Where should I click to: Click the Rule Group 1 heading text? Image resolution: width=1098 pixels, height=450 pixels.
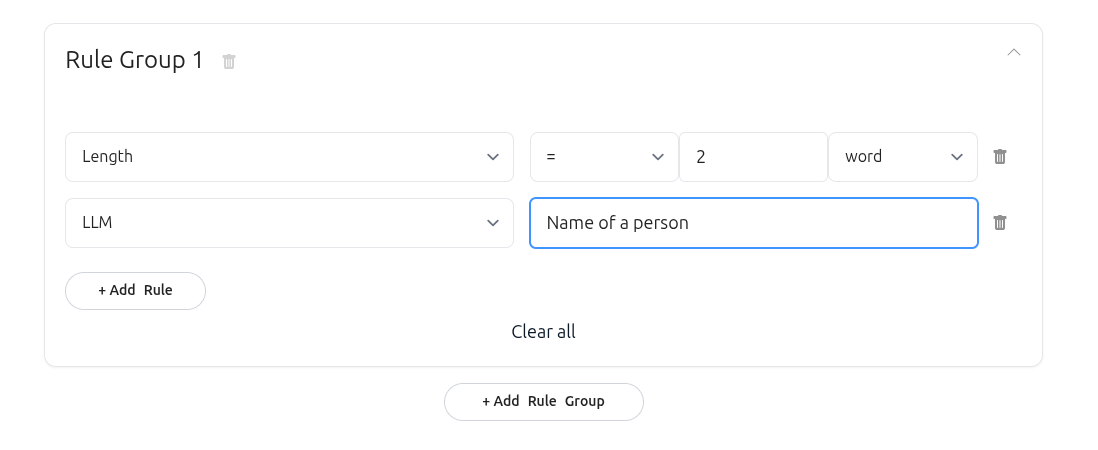134,60
